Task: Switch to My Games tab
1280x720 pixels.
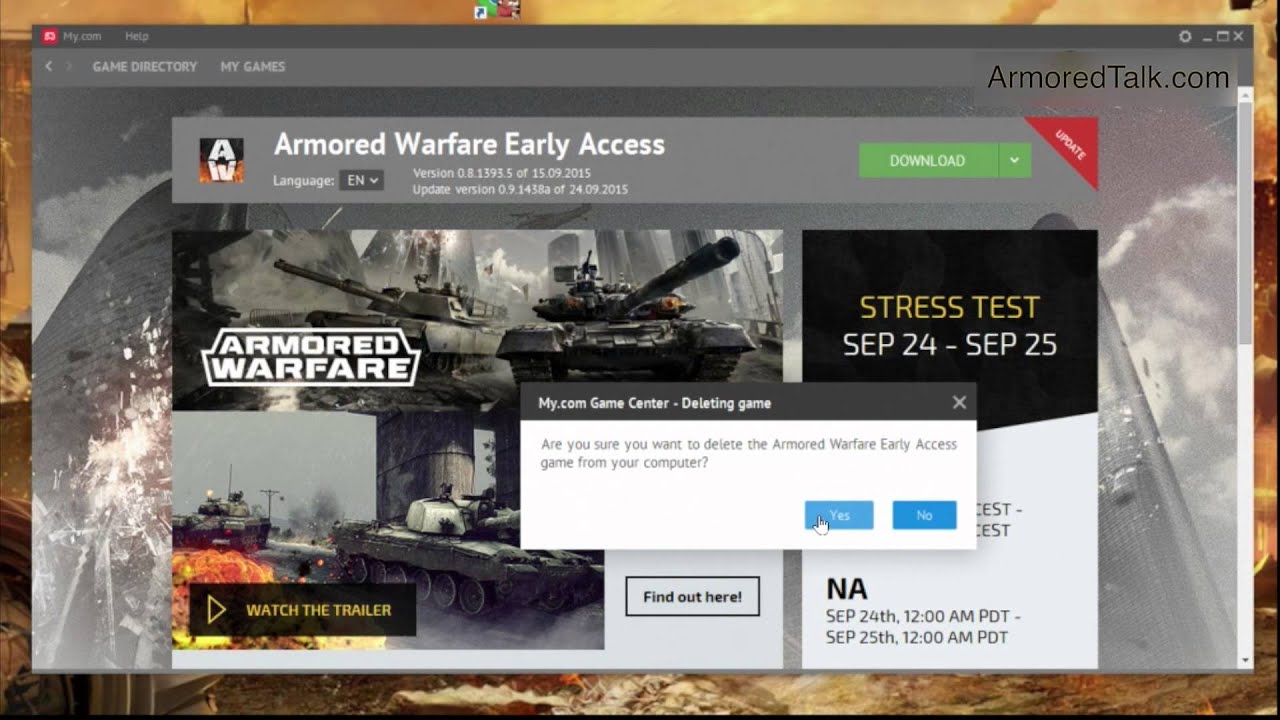Action: (253, 66)
